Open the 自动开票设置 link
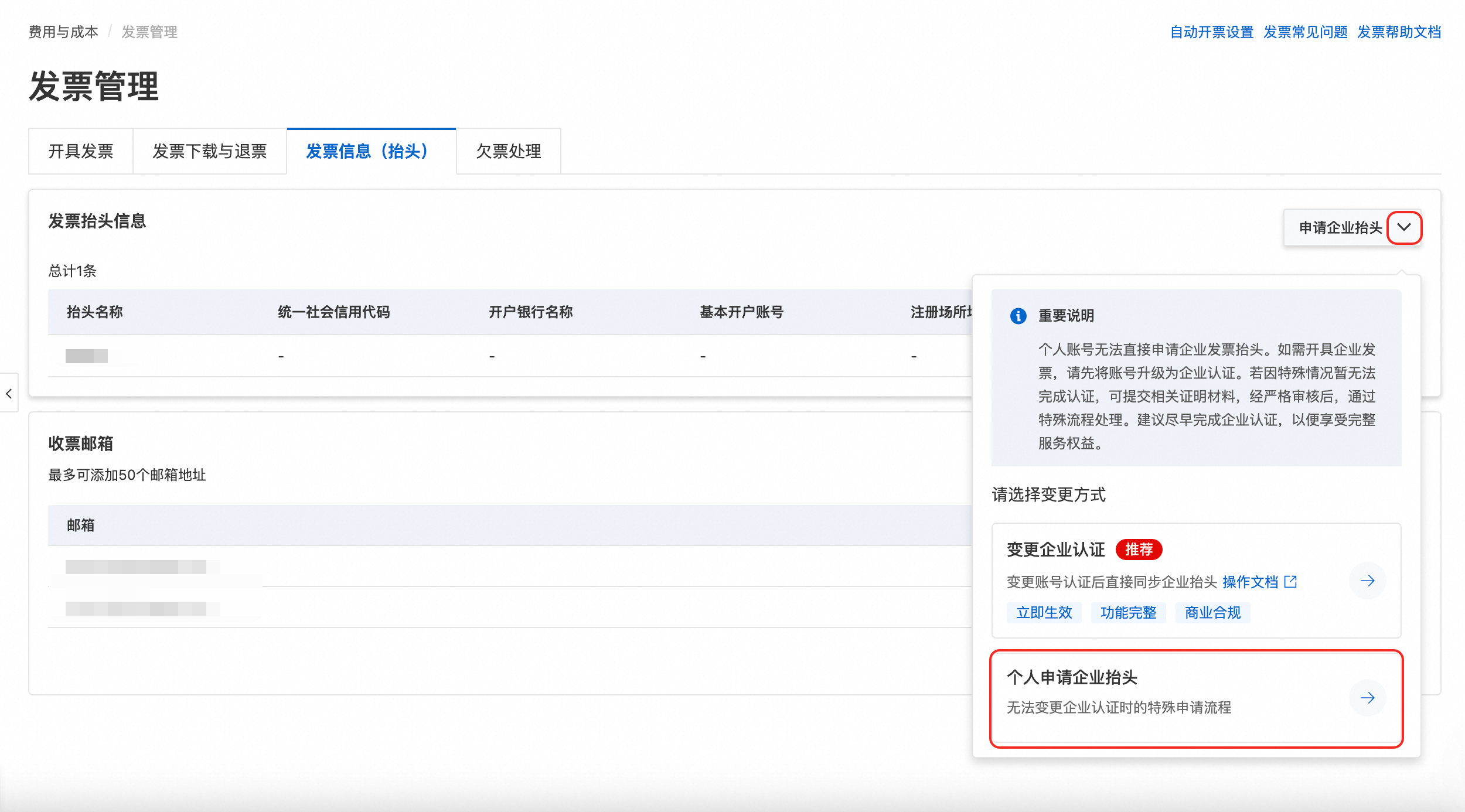This screenshot has height=812, width=1465. coord(1211,32)
